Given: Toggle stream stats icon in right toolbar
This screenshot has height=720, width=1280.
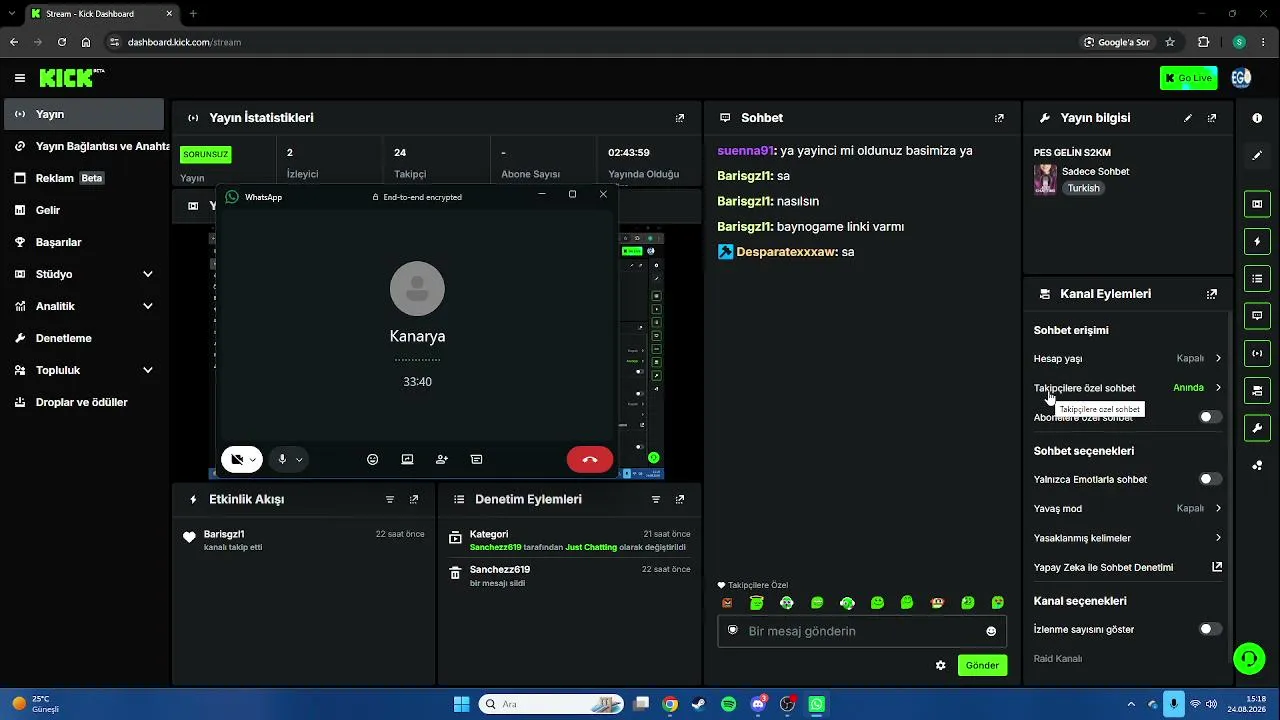Looking at the screenshot, I should click(1257, 353).
